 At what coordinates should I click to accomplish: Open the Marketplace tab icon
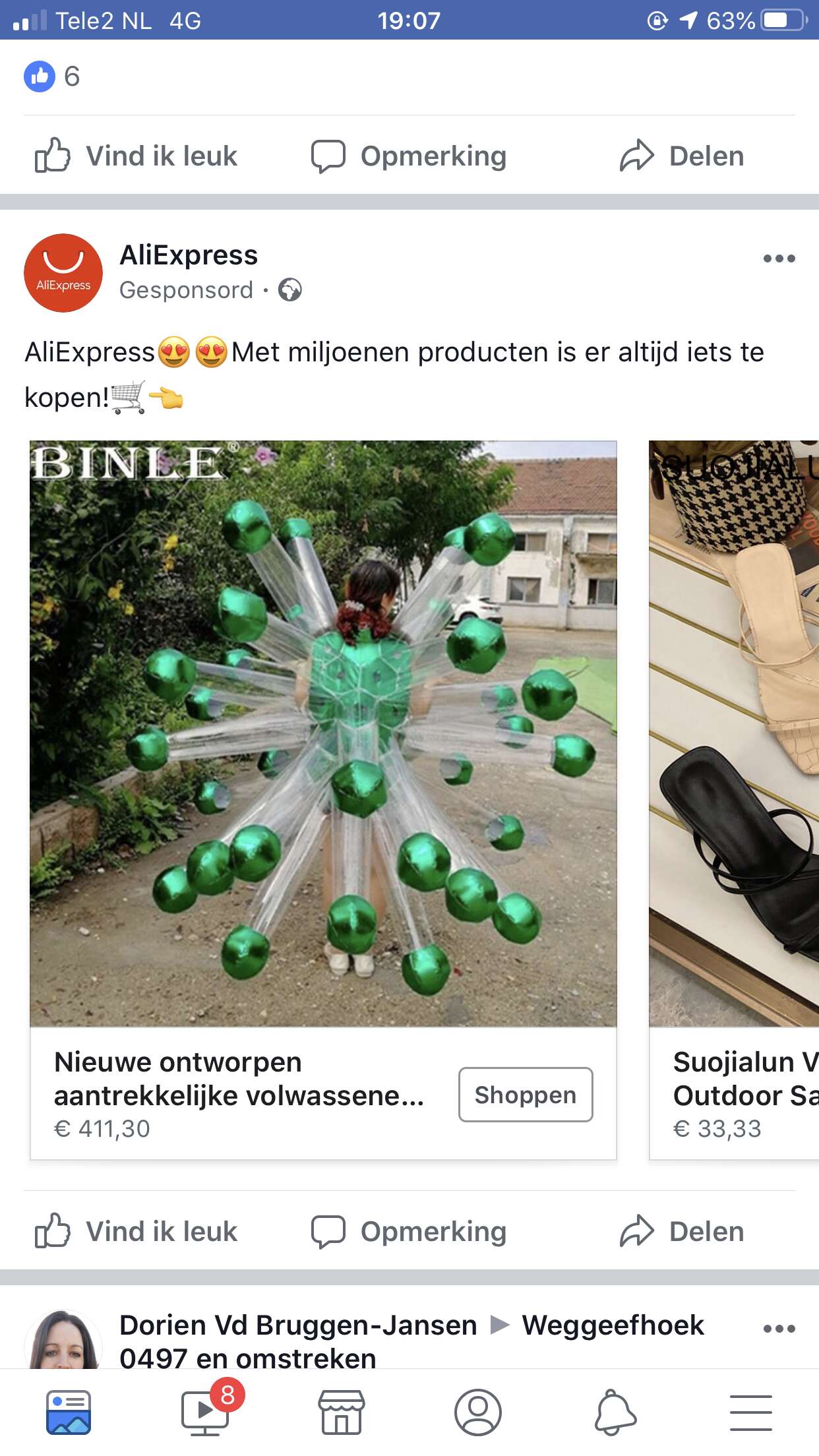[342, 1412]
